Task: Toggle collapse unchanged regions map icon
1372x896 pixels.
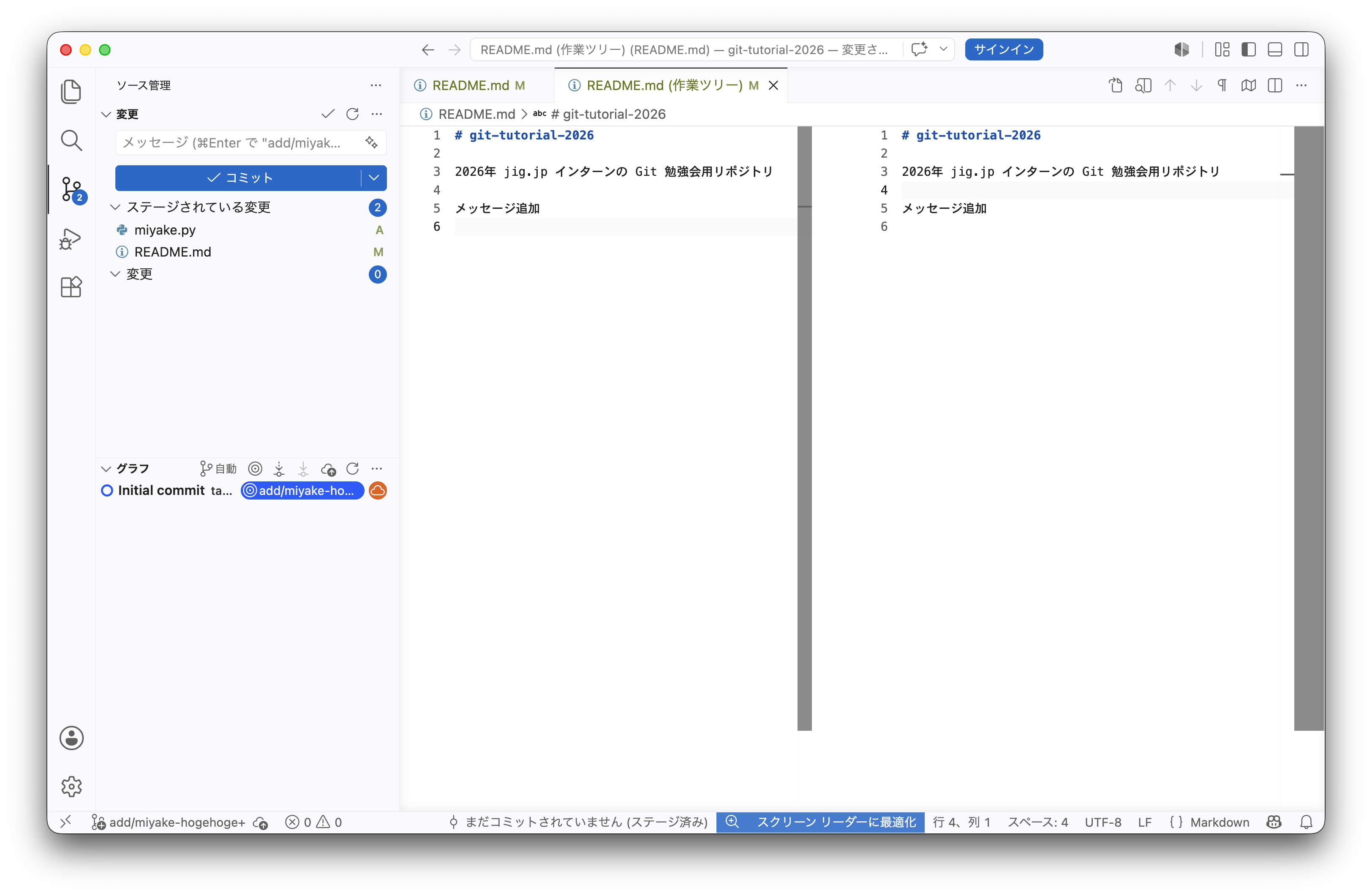Action: tap(1249, 85)
